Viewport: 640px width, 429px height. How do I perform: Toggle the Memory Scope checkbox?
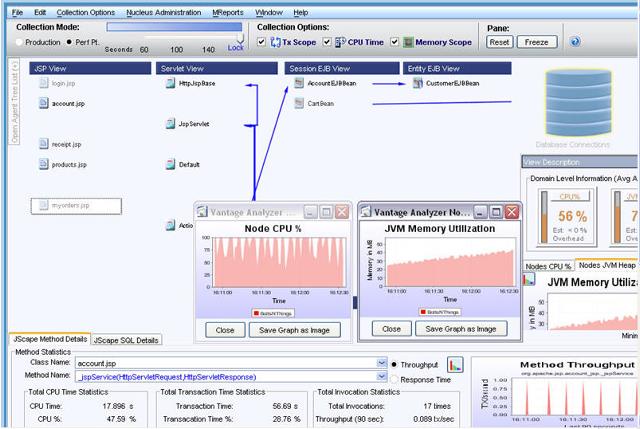(x=394, y=42)
